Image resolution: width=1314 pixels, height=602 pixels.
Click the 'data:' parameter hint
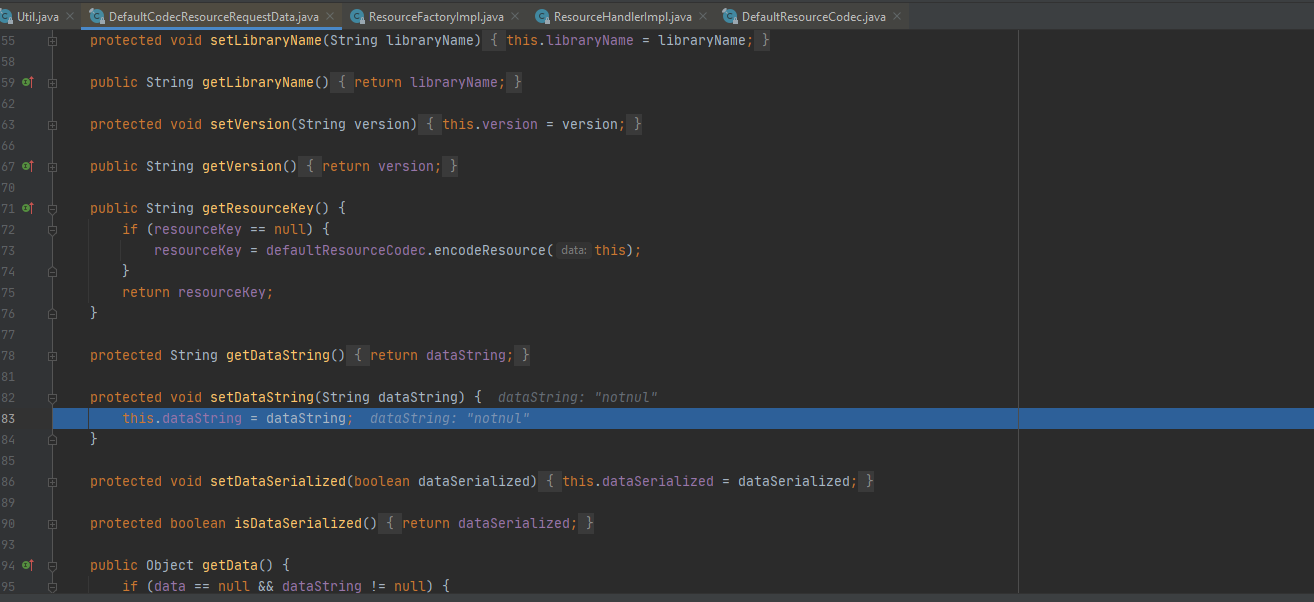tap(574, 250)
